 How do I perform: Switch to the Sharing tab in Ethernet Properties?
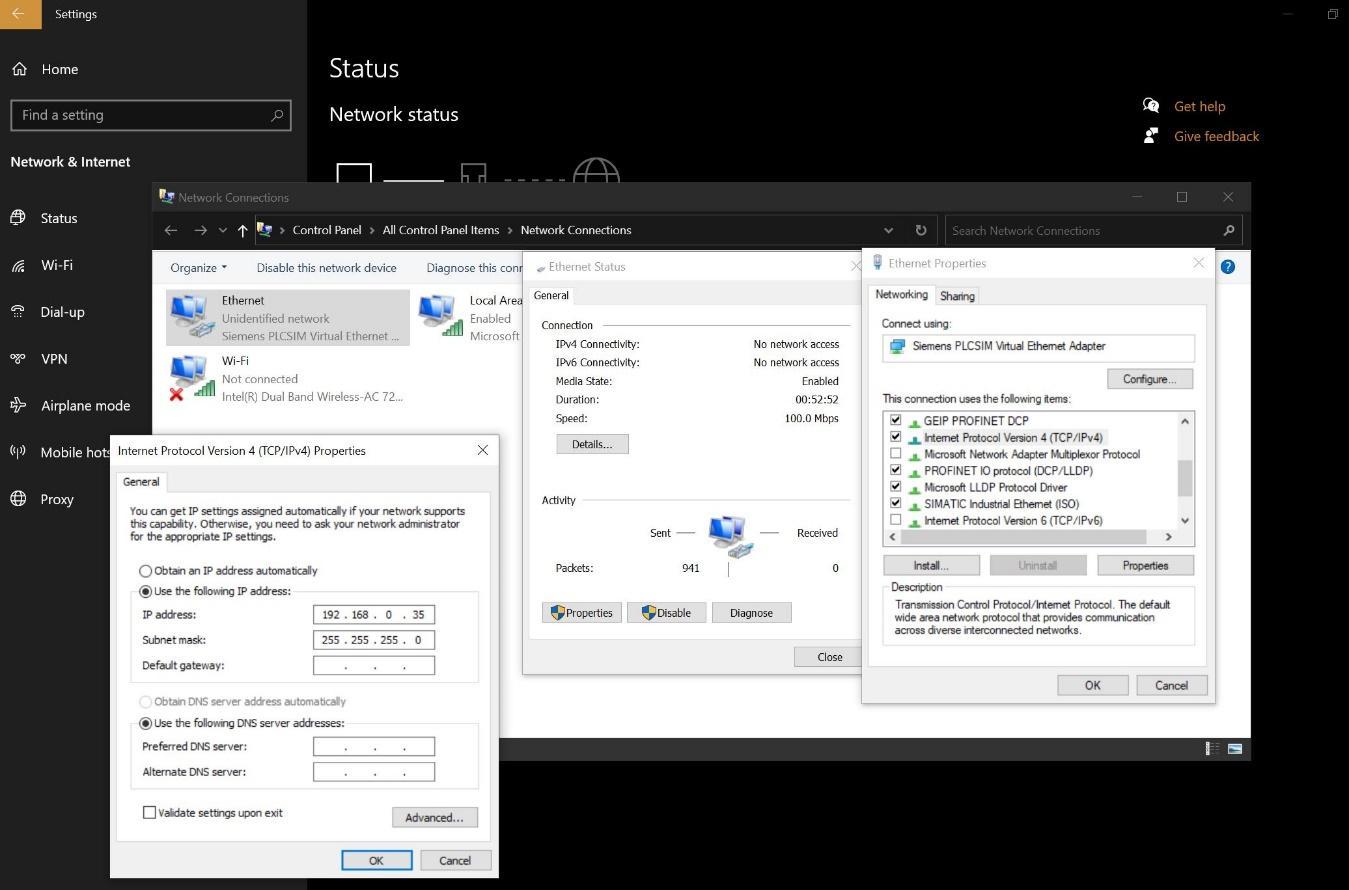(956, 295)
